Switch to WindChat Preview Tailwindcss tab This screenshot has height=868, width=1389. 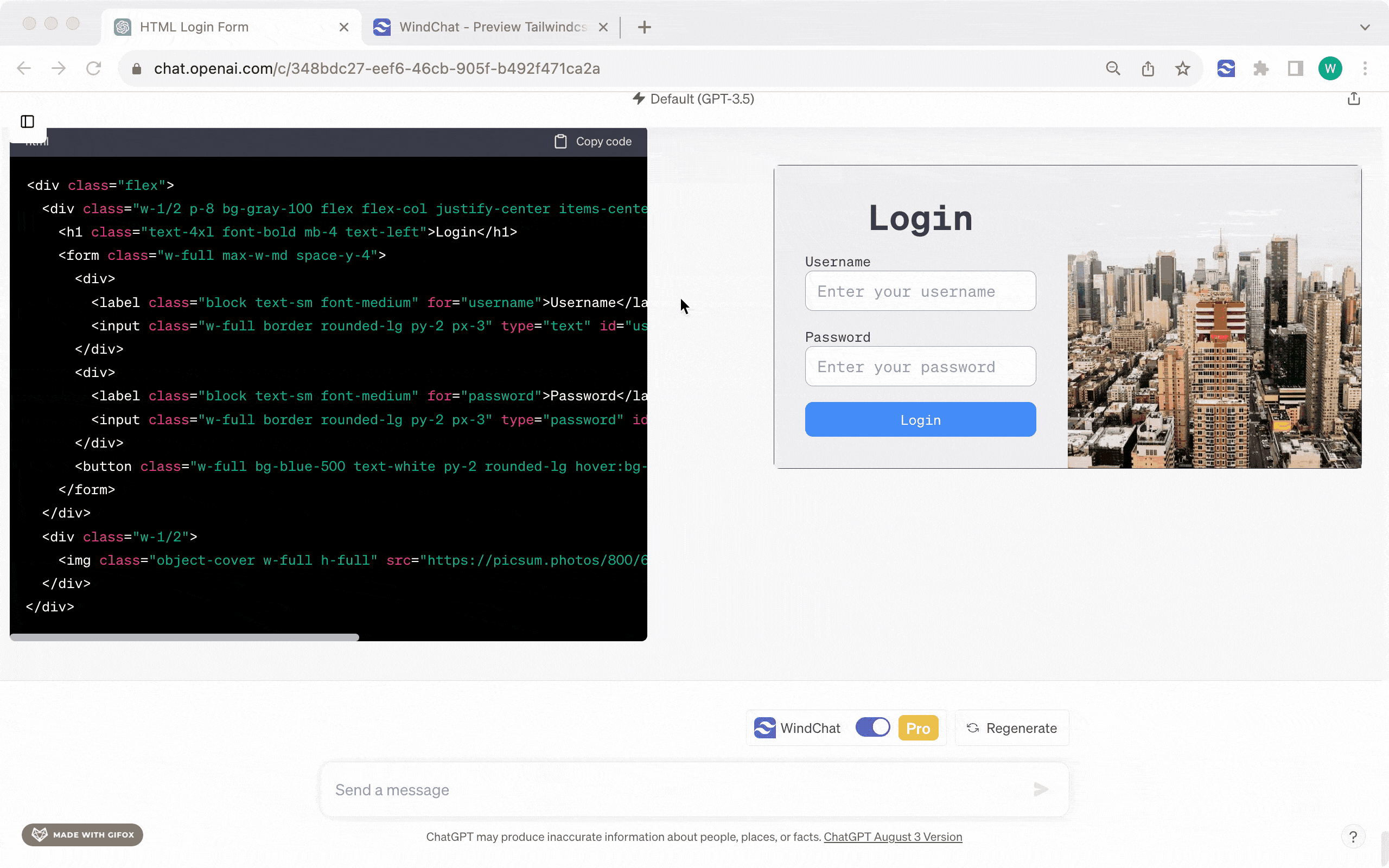(x=492, y=27)
